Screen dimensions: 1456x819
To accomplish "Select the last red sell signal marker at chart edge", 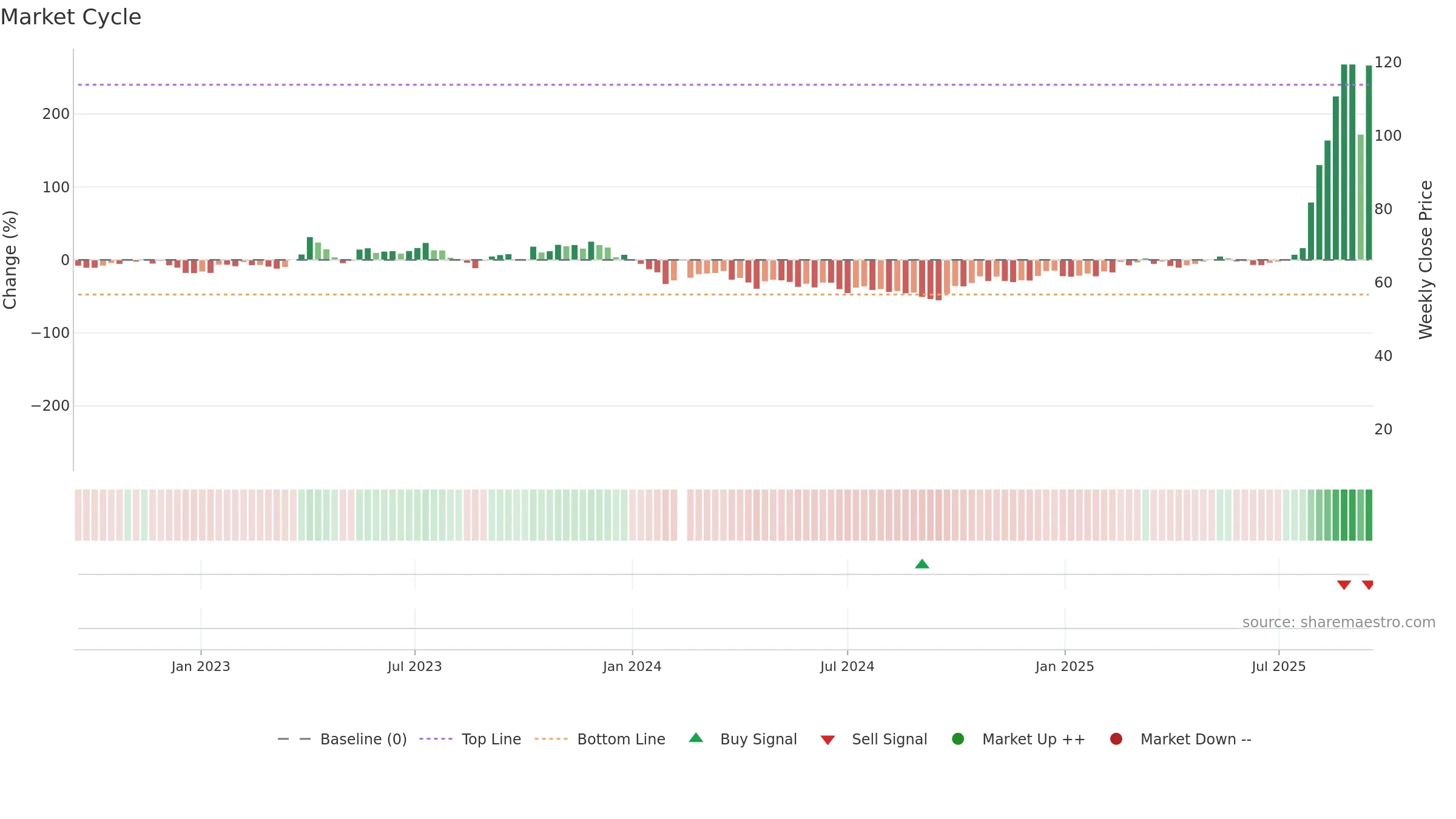I will coord(1367,585).
